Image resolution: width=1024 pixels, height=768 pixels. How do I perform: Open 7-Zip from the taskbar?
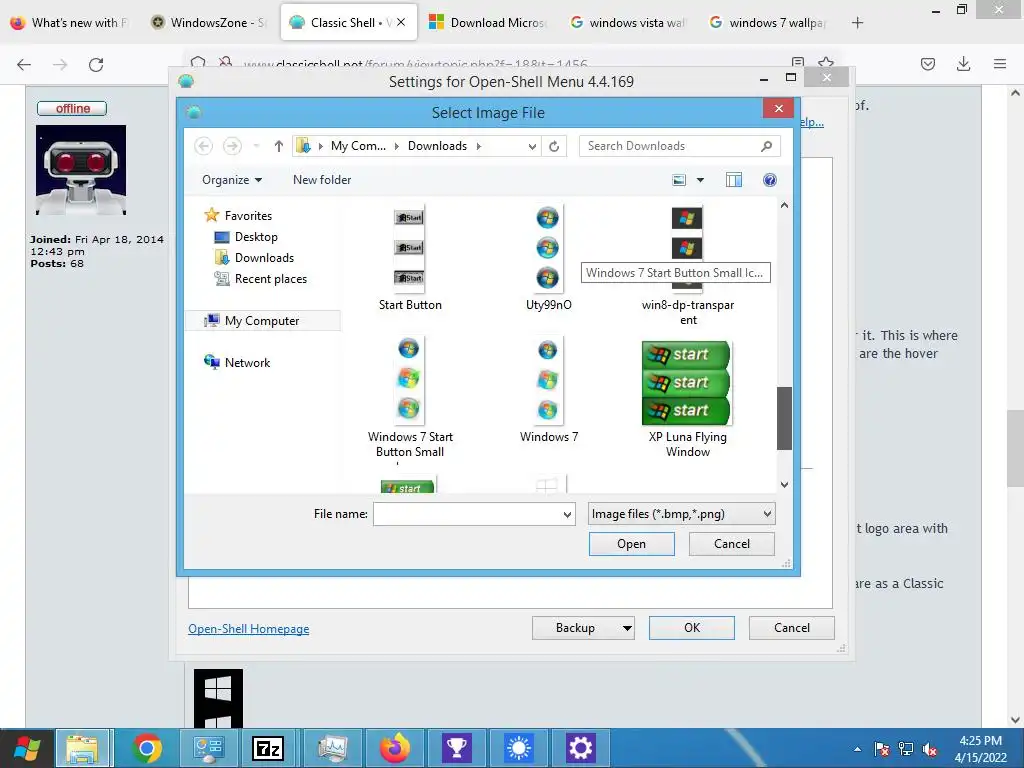click(268, 748)
